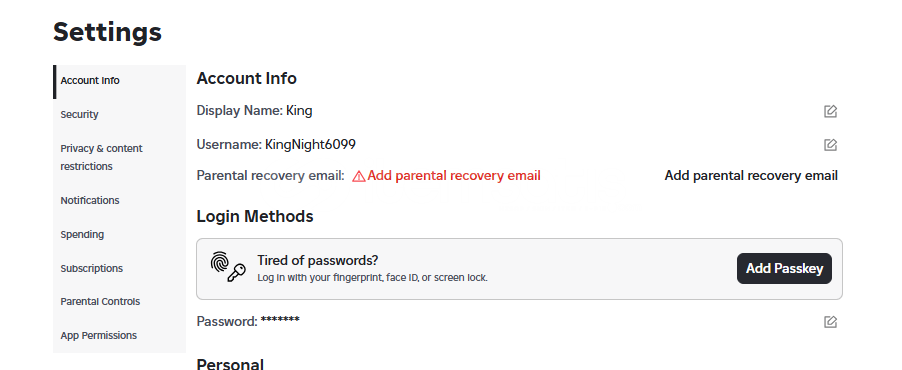Click black Add parental recovery email button
Screen dimensions: 902x370
pyautogui.click(x=751, y=176)
